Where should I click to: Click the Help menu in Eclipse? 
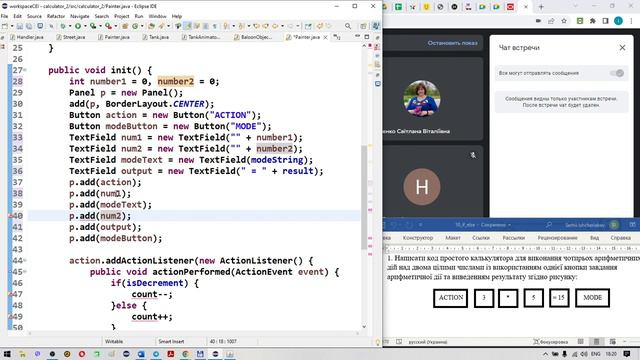coord(177,16)
